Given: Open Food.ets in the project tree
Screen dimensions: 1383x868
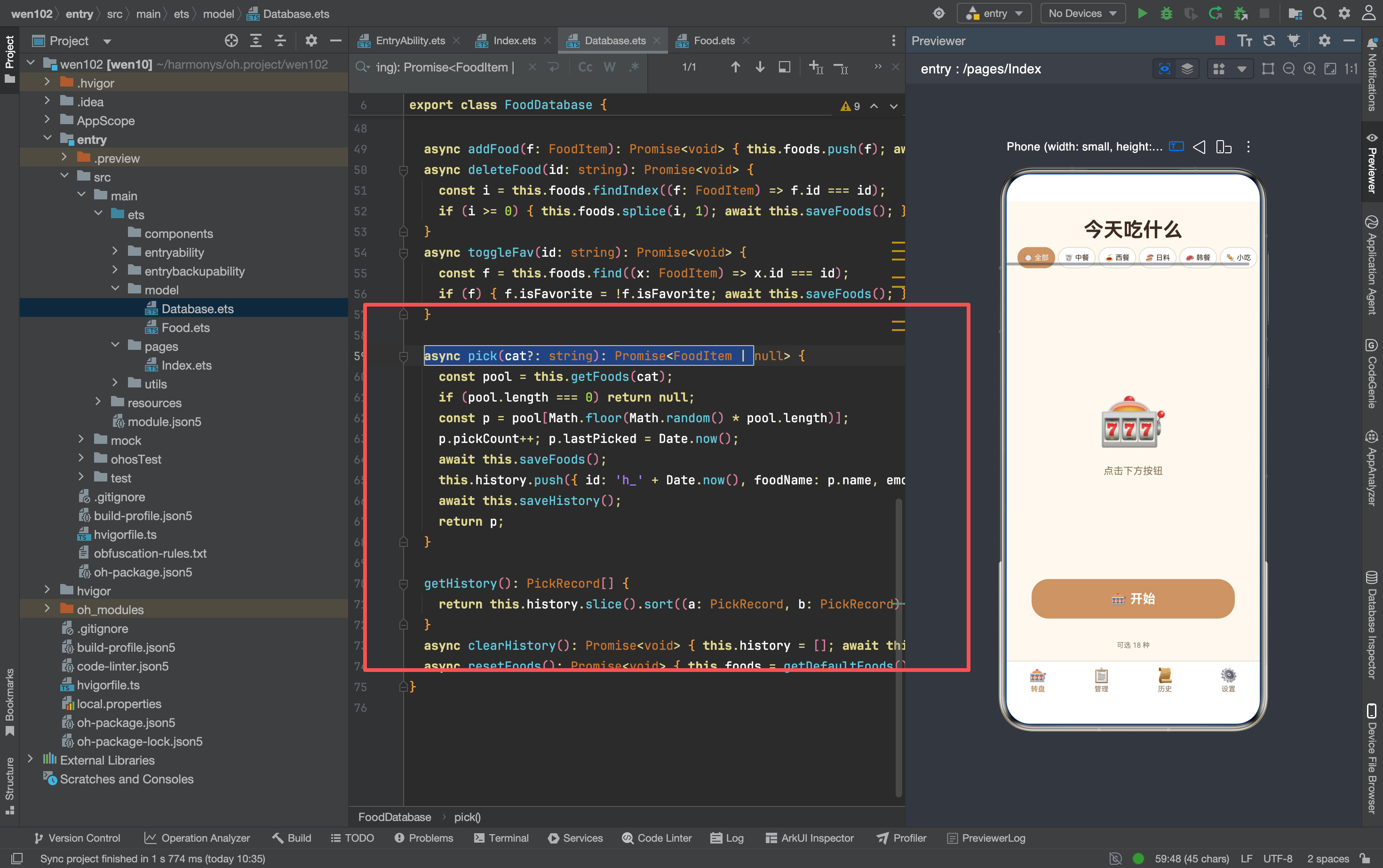Looking at the screenshot, I should [185, 327].
